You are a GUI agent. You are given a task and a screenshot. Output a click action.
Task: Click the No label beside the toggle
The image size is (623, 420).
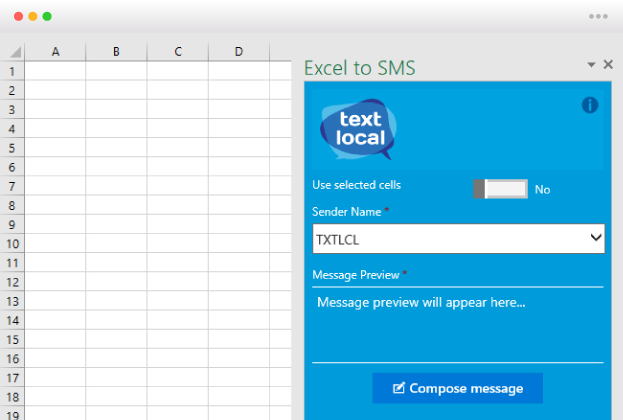[542, 190]
